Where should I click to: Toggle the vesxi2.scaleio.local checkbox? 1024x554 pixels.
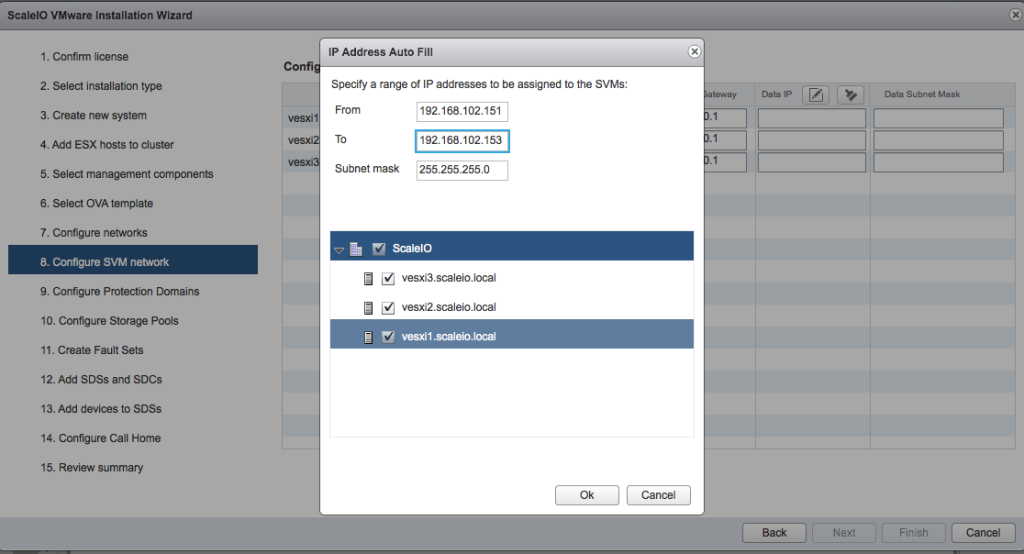(388, 308)
